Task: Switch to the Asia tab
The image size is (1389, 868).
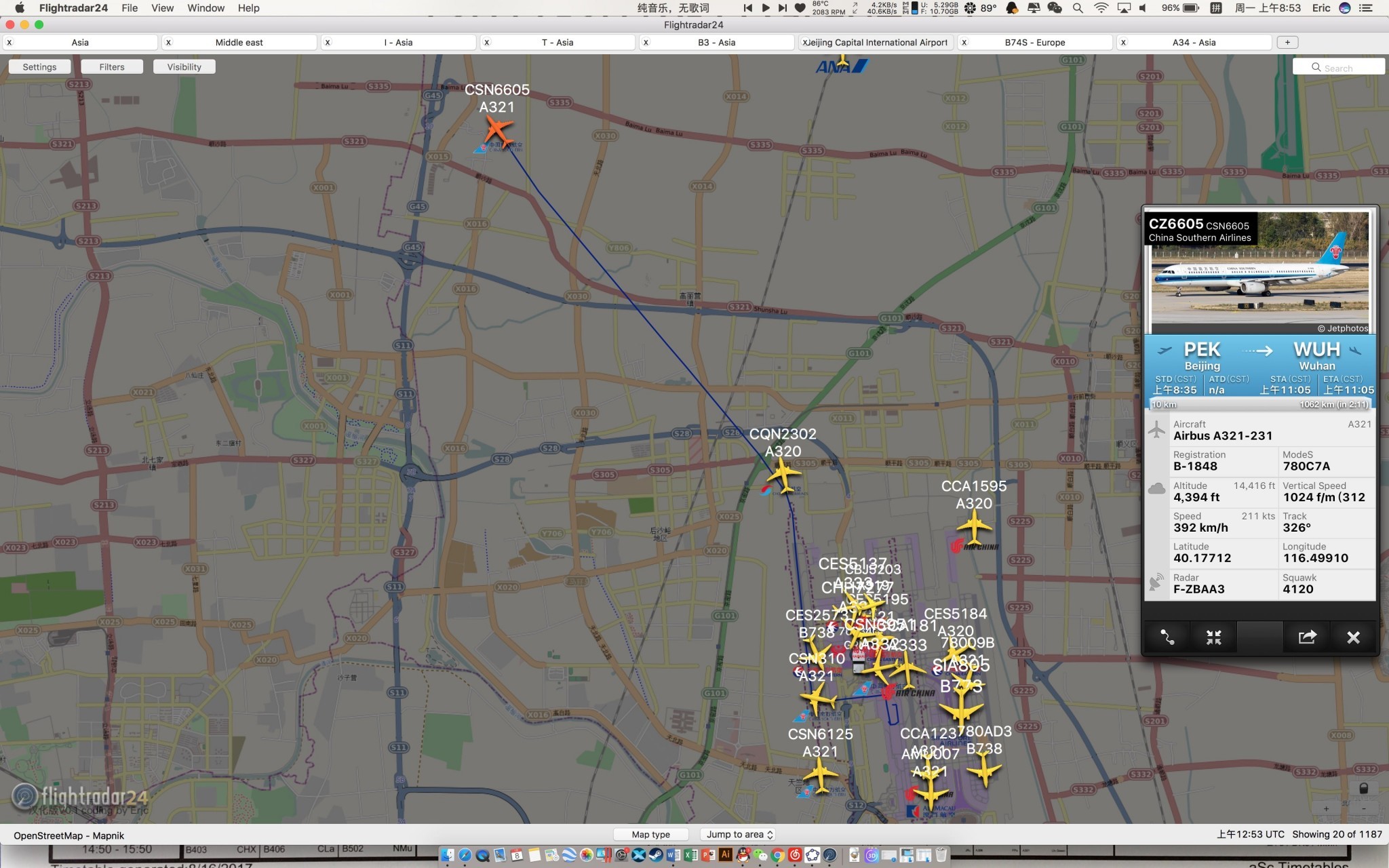Action: click(x=80, y=42)
